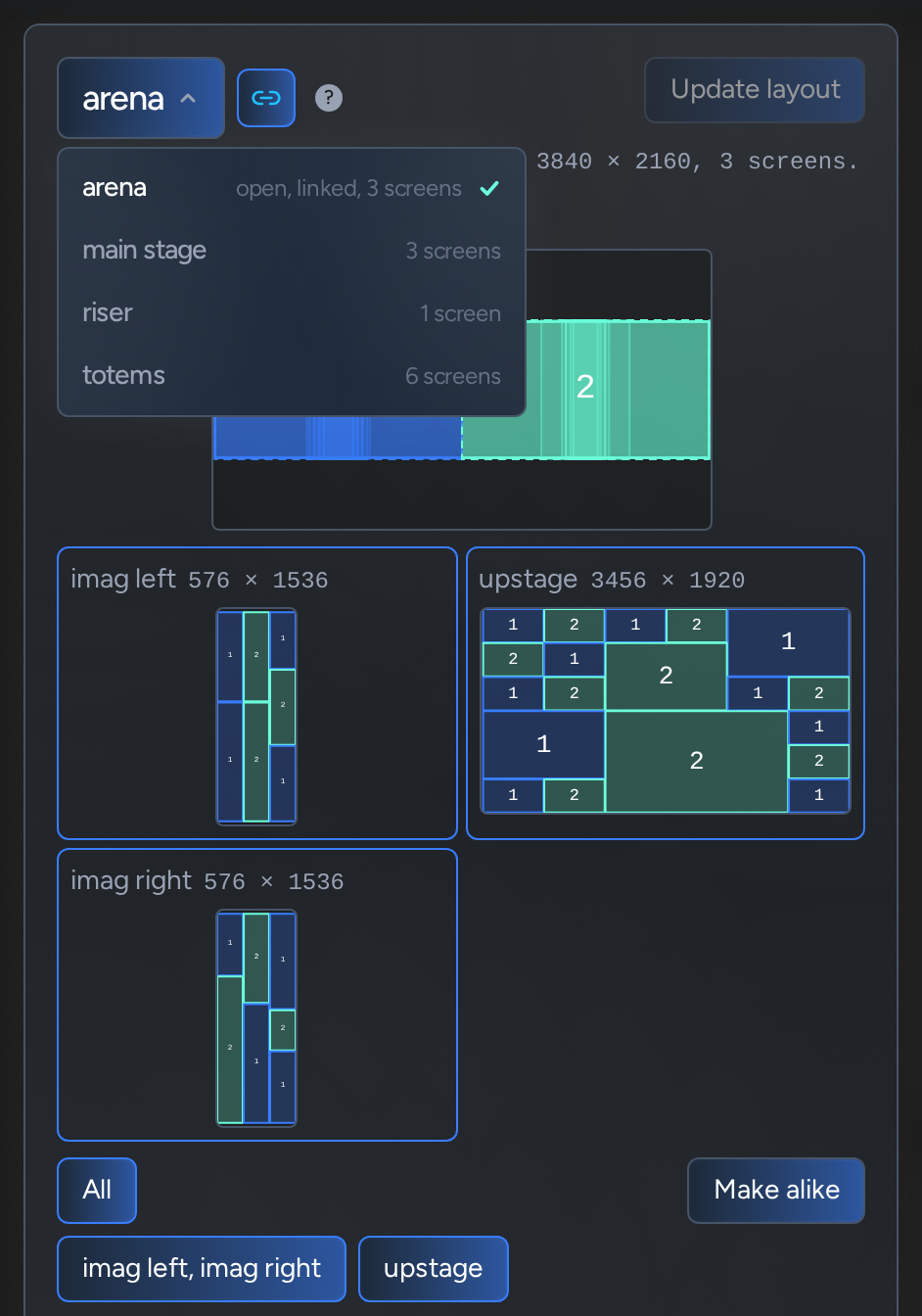Image resolution: width=922 pixels, height=1316 pixels.
Task: Select the upstage group button
Action: (434, 1269)
